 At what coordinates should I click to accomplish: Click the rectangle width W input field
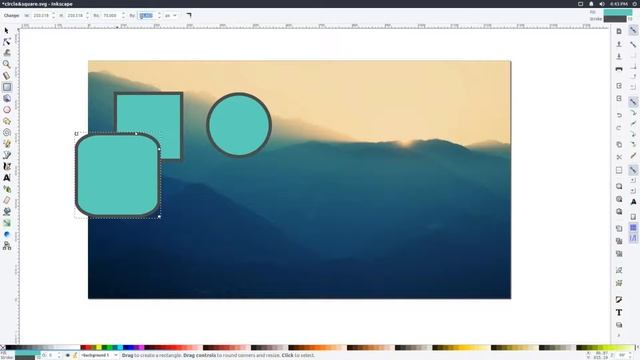click(x=41, y=16)
